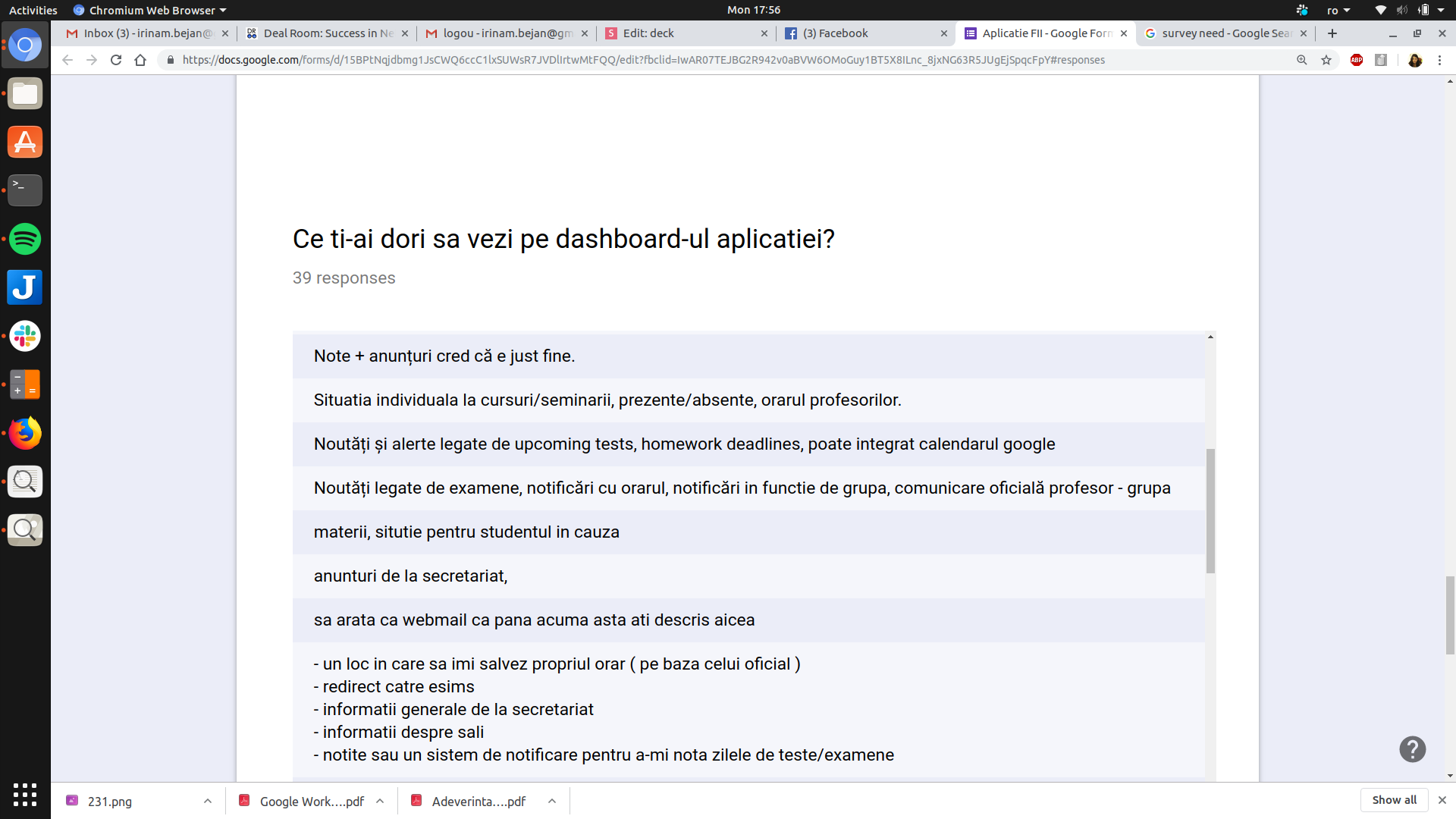This screenshot has width=1456, height=819.
Task: Open Chromium three-dot menu
Action: tap(1439, 60)
